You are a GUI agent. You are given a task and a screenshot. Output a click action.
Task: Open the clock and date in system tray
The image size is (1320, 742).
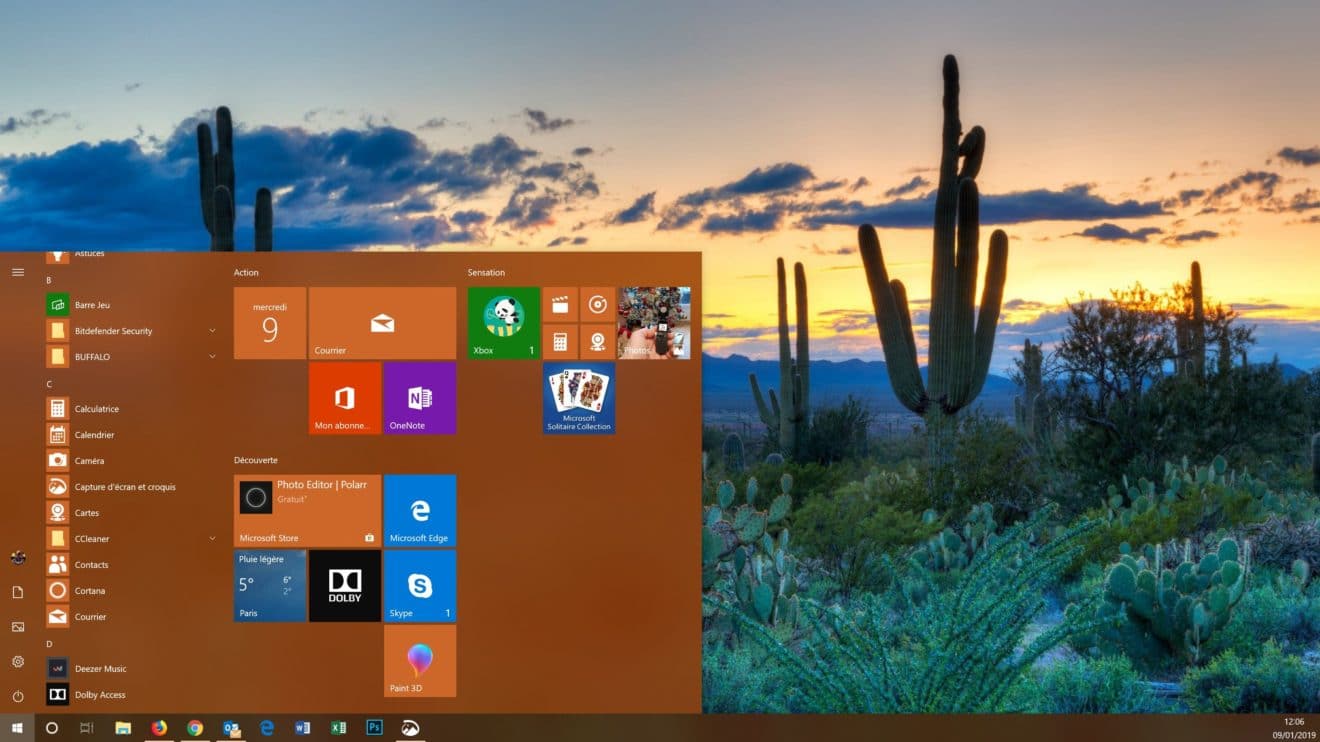pyautogui.click(x=1292, y=728)
